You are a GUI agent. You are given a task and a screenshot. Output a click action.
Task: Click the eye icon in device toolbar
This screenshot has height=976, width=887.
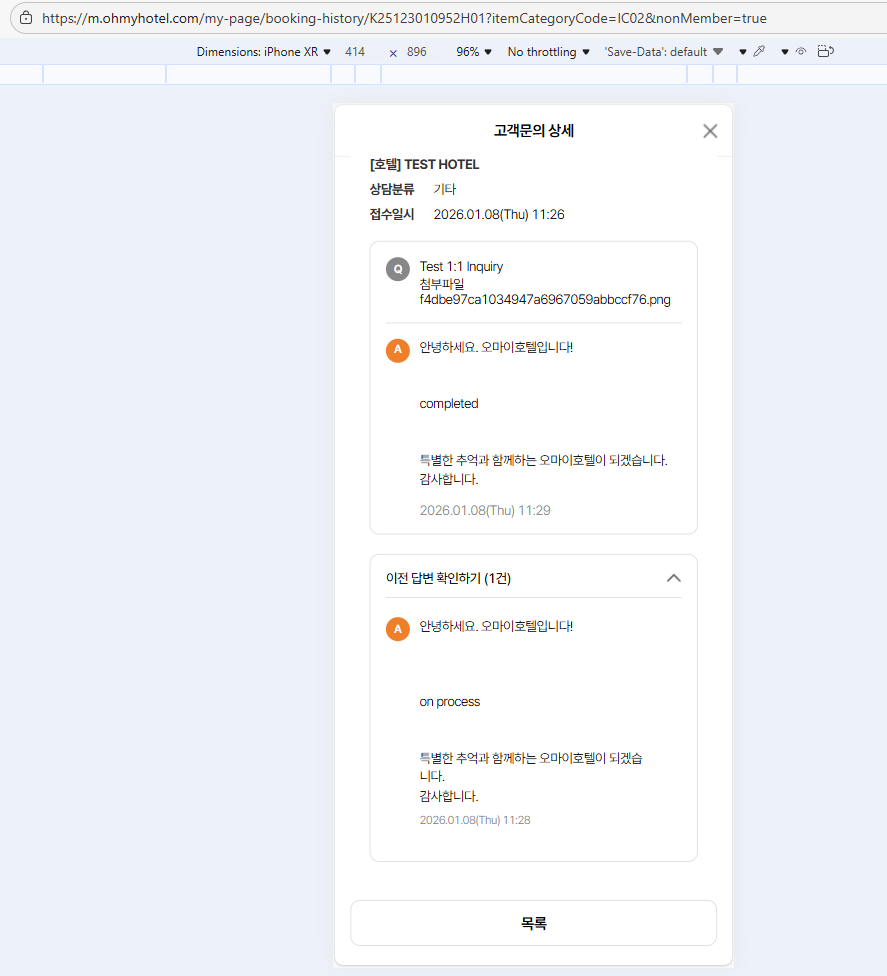coord(801,52)
